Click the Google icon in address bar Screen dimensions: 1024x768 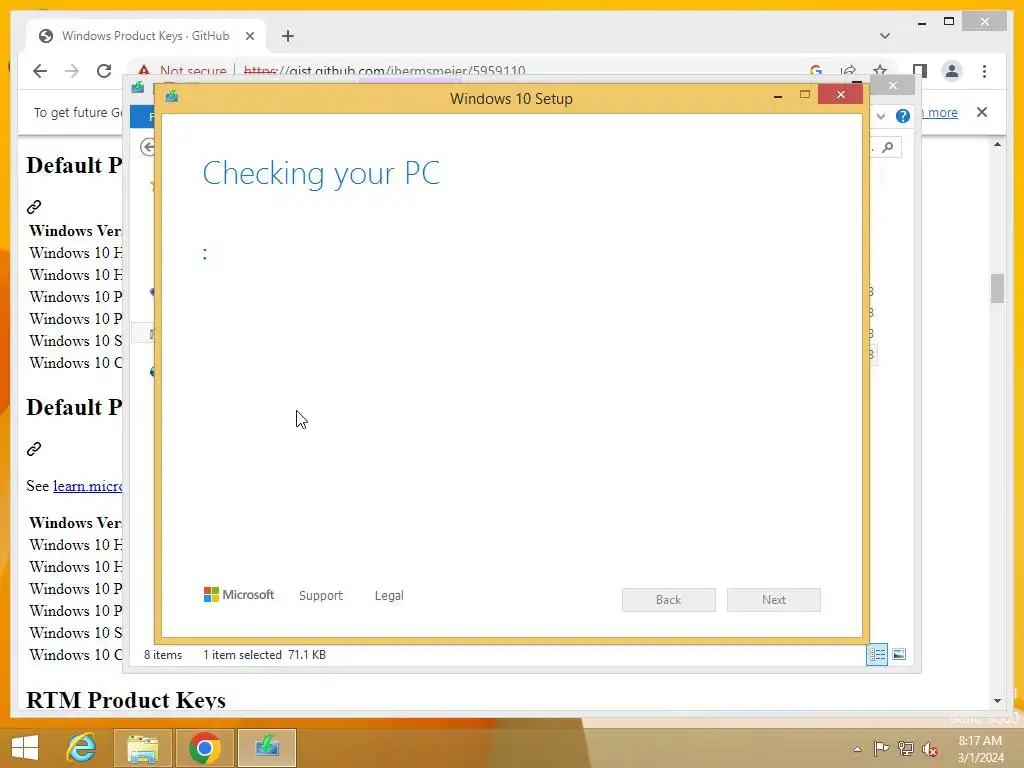(x=816, y=71)
